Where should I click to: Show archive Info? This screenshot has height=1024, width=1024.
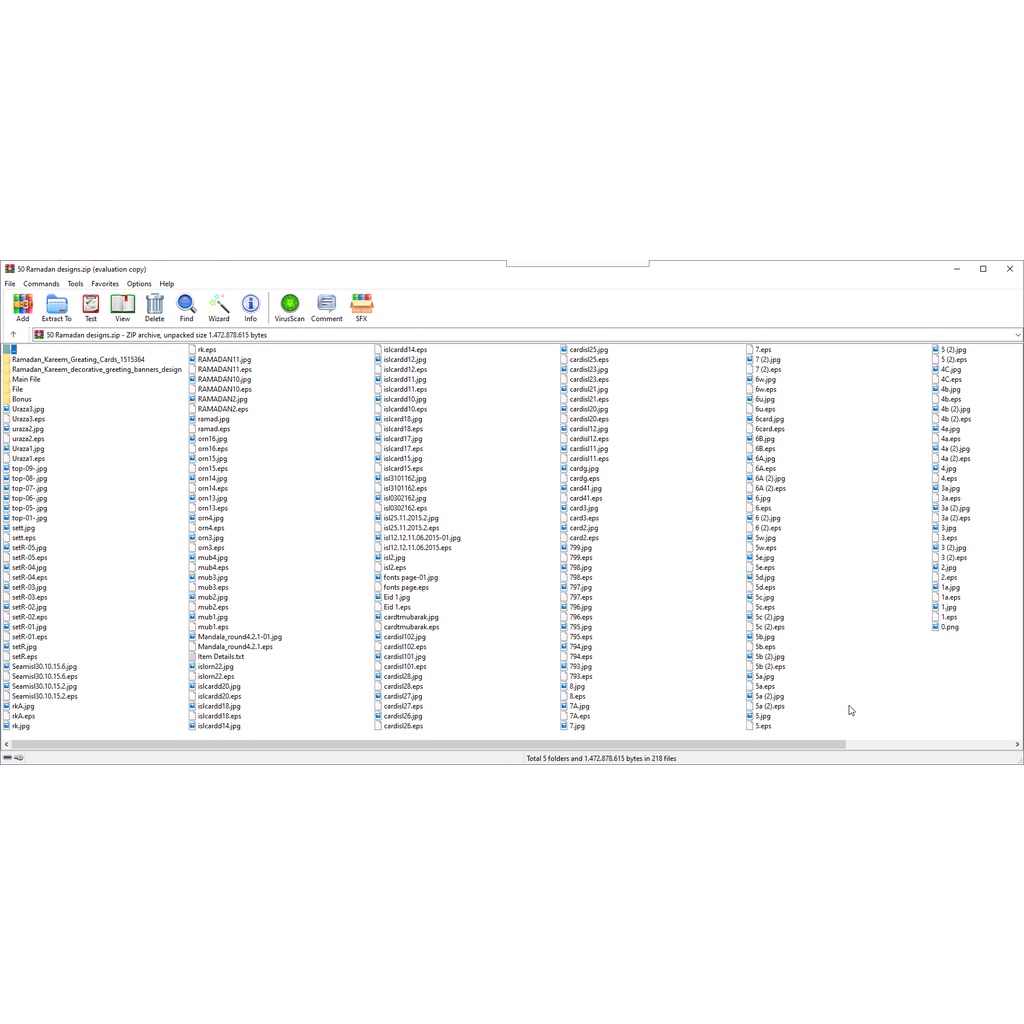(250, 307)
